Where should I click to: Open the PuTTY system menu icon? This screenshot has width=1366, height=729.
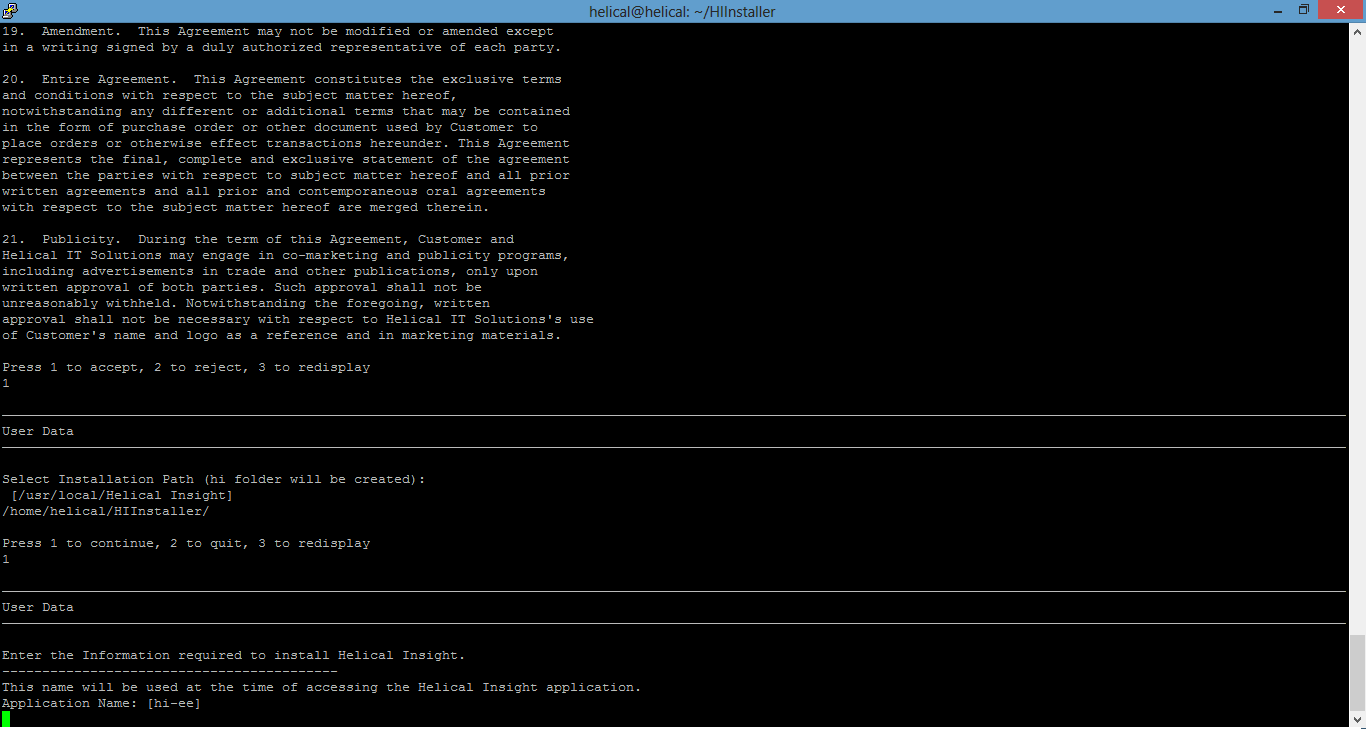pos(10,11)
